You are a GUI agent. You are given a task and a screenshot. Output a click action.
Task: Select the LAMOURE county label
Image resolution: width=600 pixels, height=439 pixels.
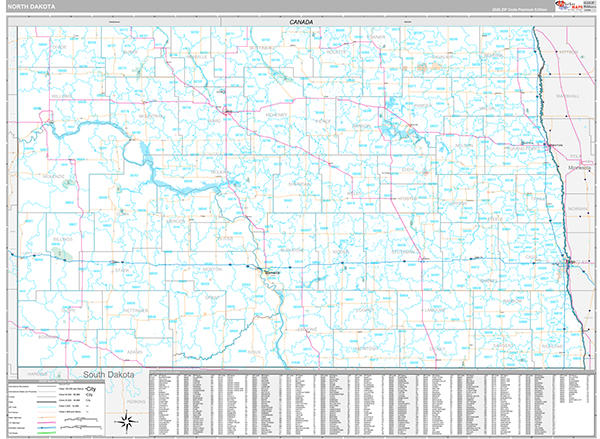[x=435, y=310]
